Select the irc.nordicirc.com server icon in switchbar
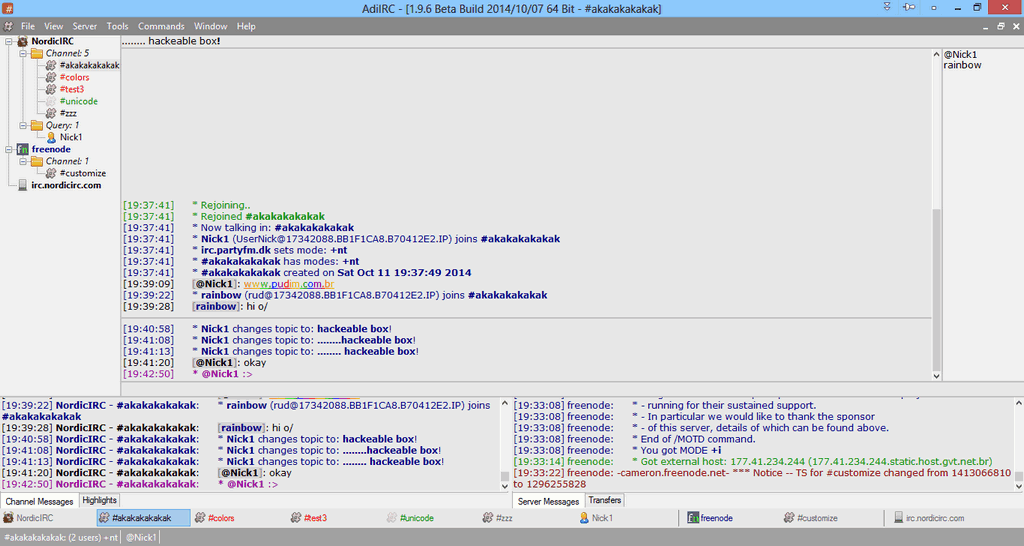1024x546 pixels. 899,518
